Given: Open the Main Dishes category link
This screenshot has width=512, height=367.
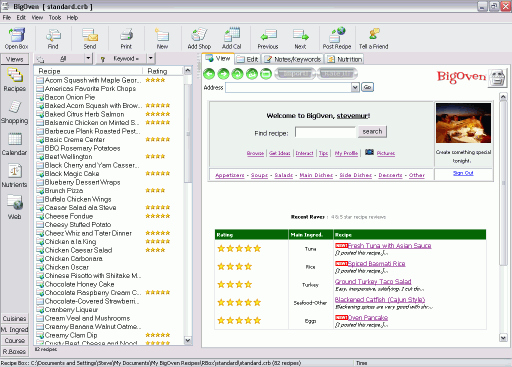Looking at the screenshot, I should (316, 175).
